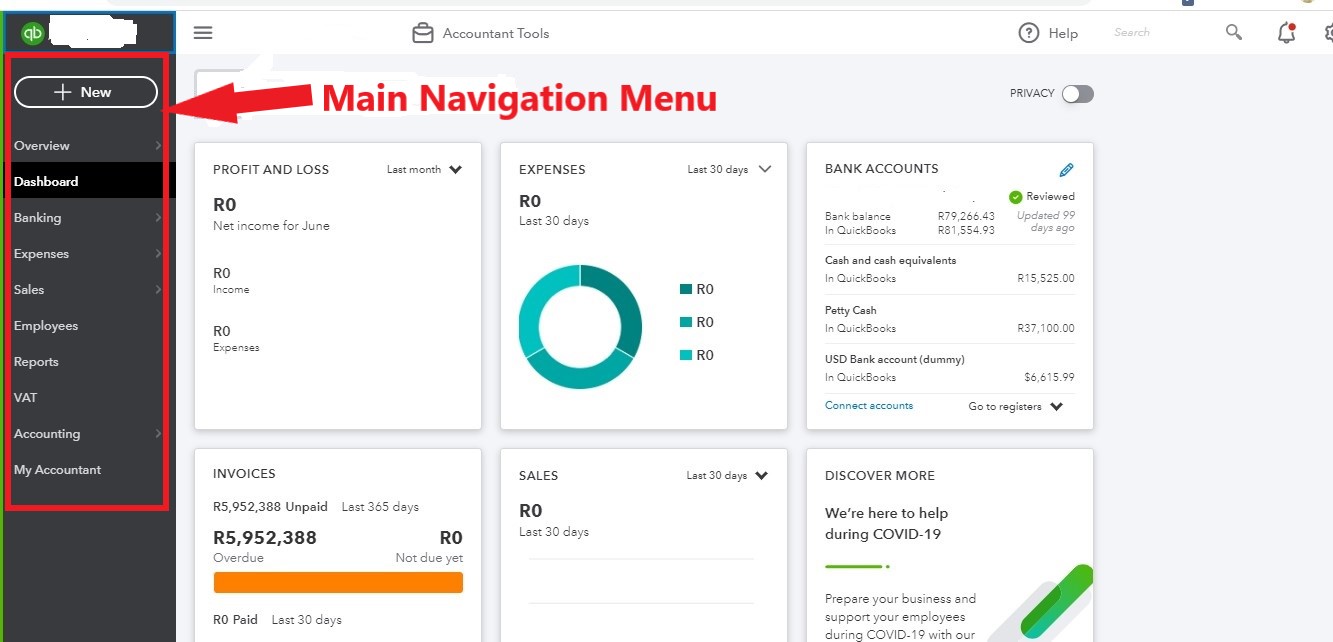Expand the Sales sidebar chevron
This screenshot has height=642, width=1333.
(158, 290)
